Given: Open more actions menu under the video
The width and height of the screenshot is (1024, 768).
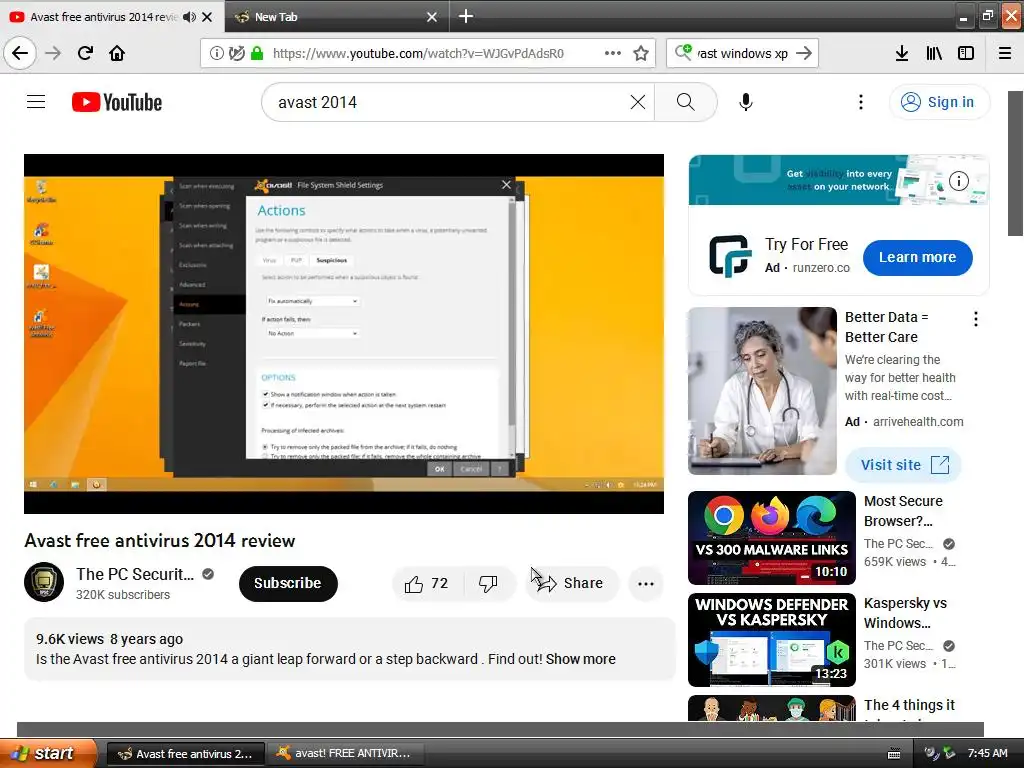Looking at the screenshot, I should coord(646,584).
